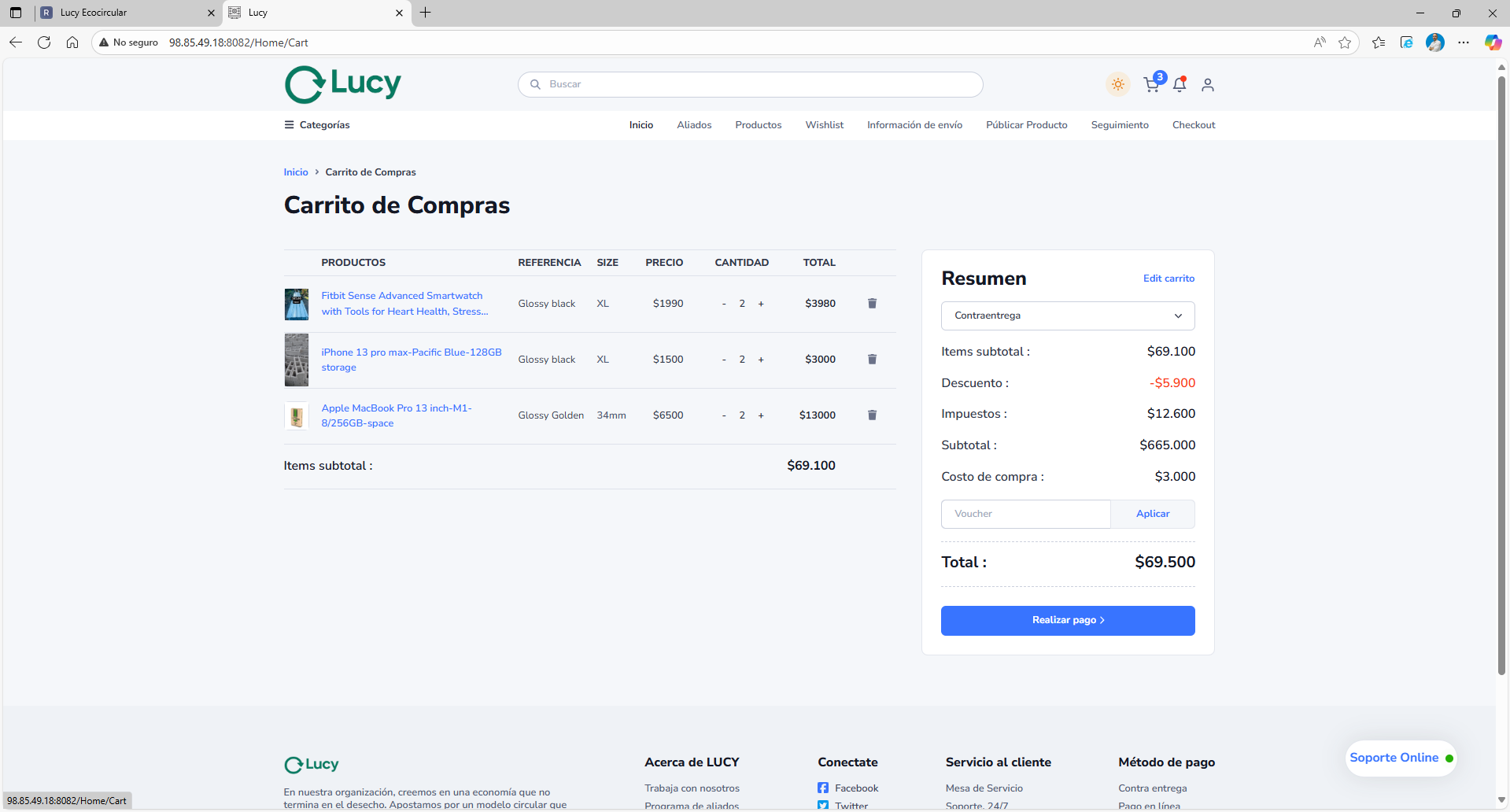Decrease MacBook Pro quantity with minus
Image resolution: width=1510 pixels, height=812 pixels.
point(724,415)
